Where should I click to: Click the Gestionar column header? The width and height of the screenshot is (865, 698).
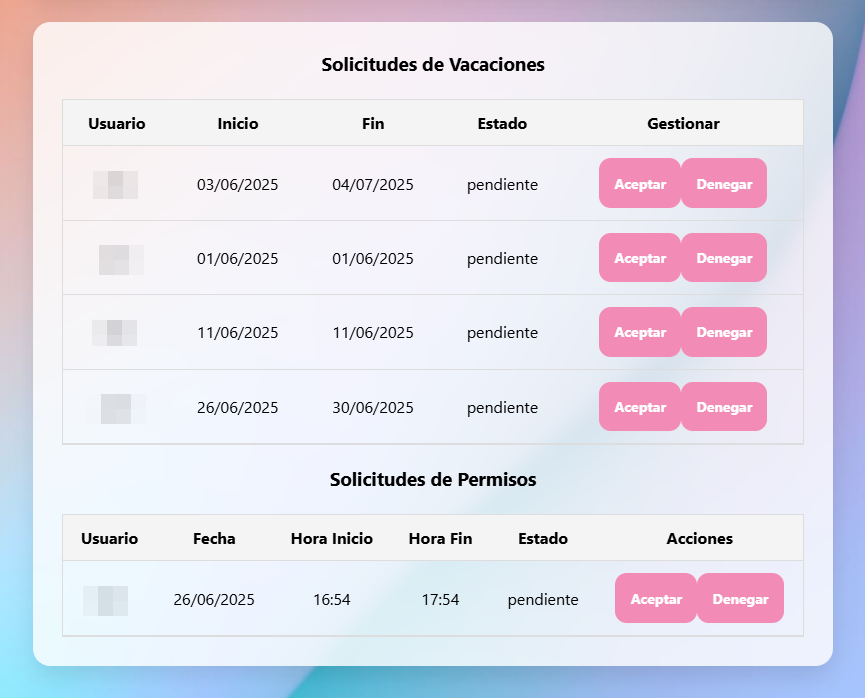tap(683, 124)
